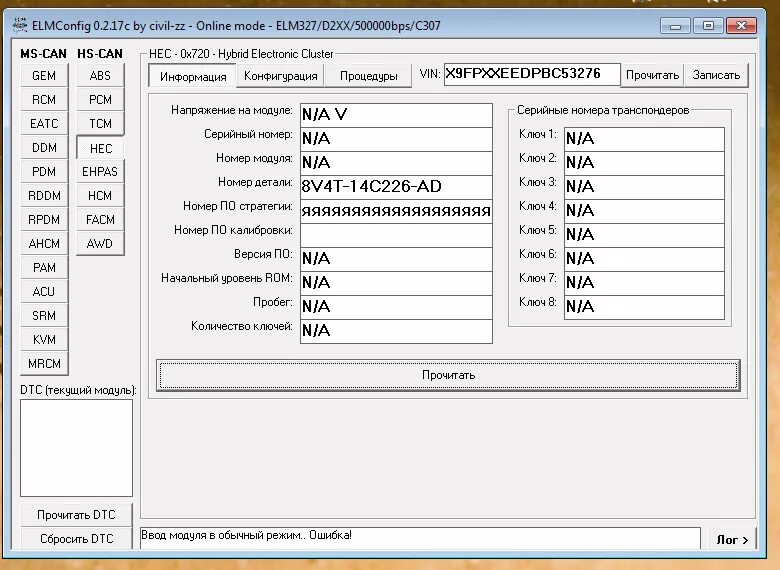This screenshot has width=780, height=570.
Task: Click the Ключ 2 field
Action: (644, 163)
